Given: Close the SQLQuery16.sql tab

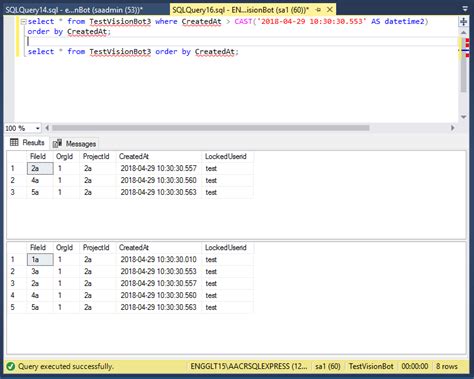Looking at the screenshot, I should pos(330,10).
